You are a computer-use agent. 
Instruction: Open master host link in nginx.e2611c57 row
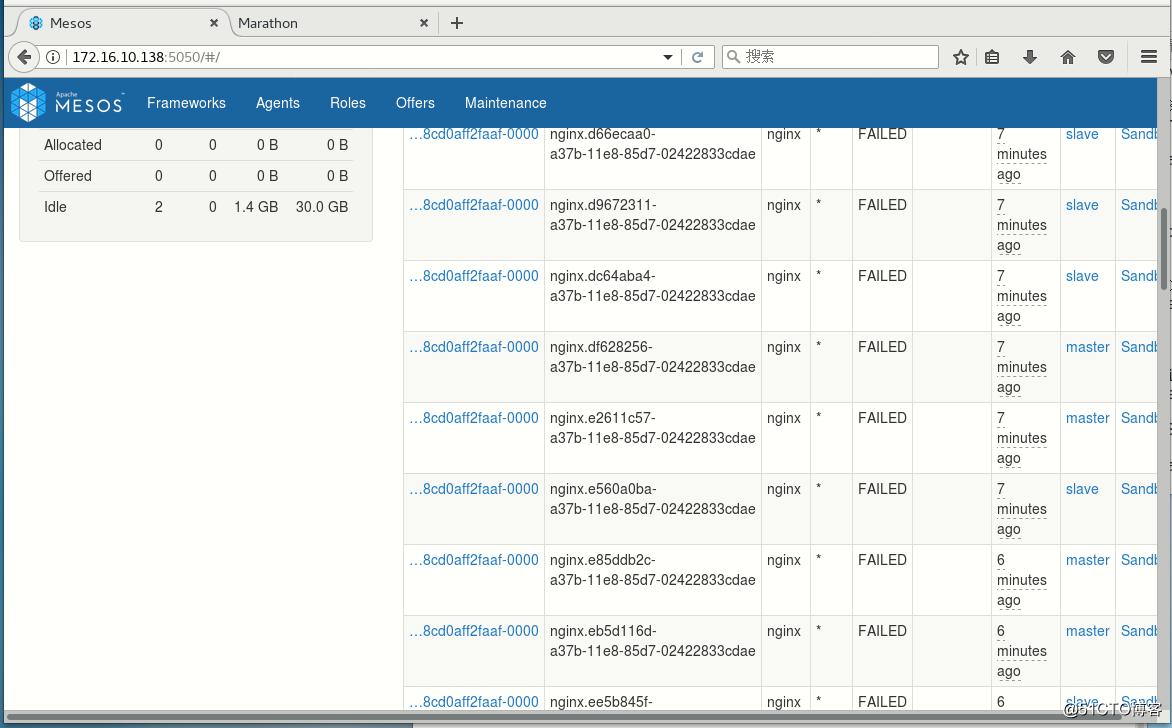click(x=1088, y=418)
